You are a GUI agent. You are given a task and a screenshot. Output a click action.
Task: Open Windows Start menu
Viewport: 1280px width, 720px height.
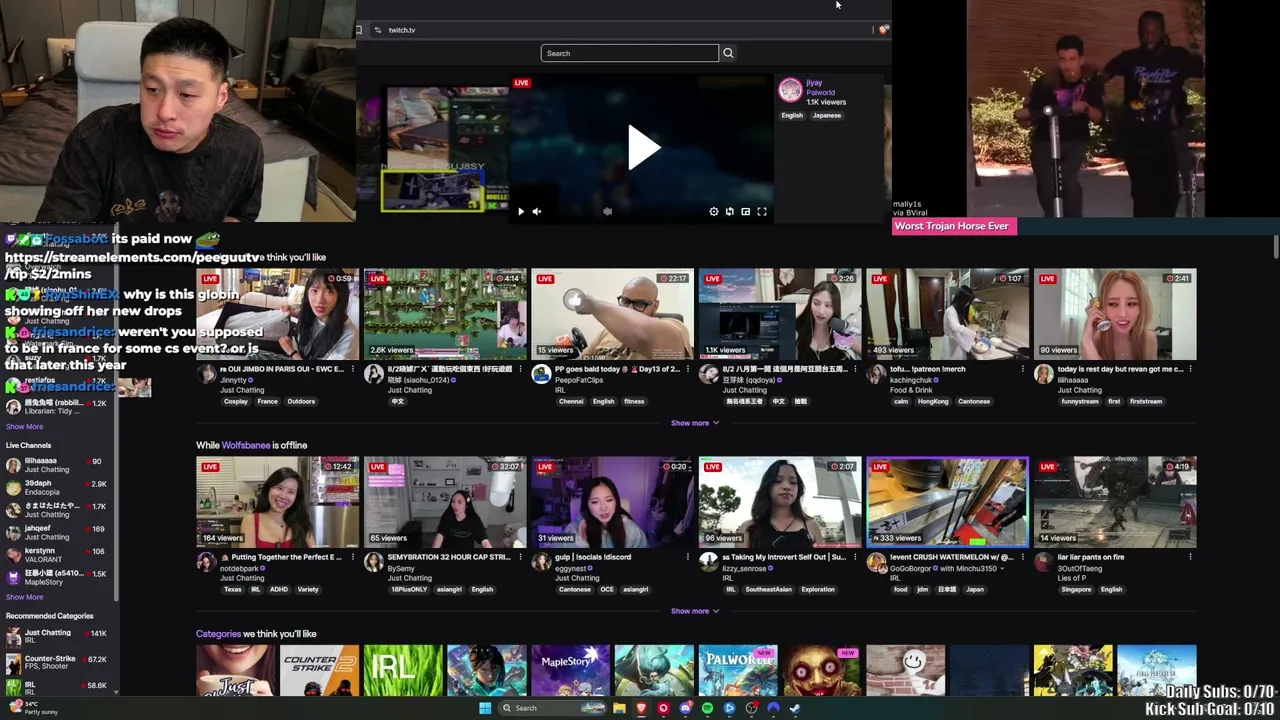[485, 708]
